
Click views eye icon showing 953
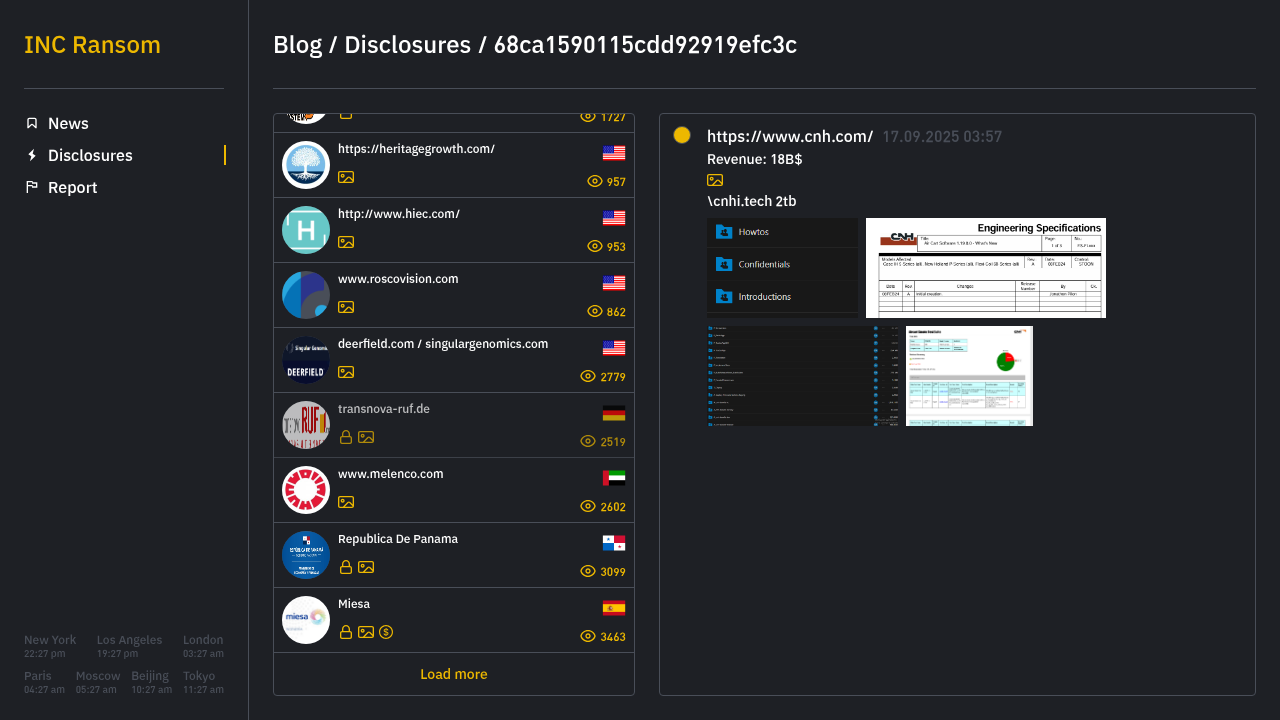595,246
